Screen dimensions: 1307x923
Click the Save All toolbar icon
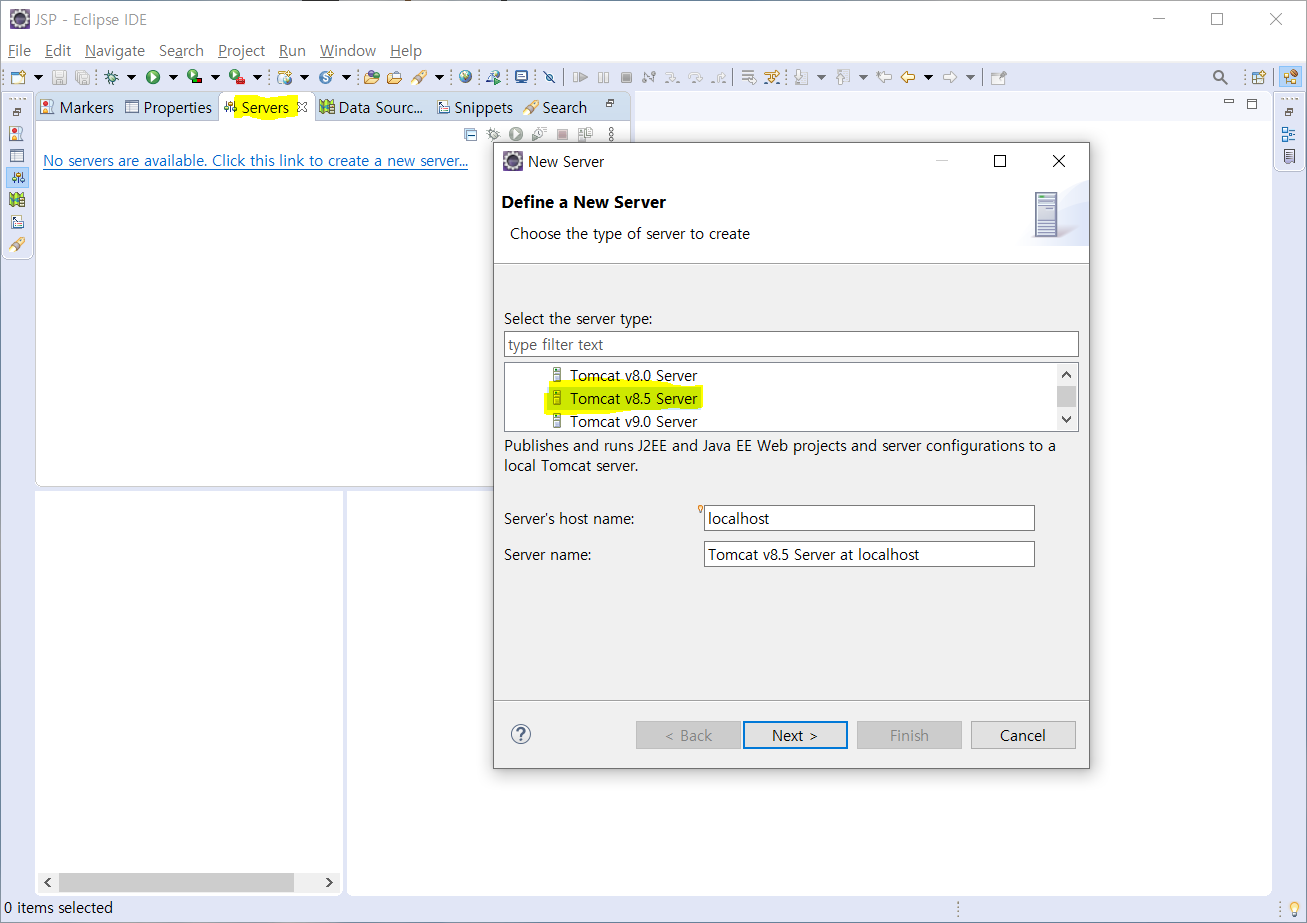pos(82,77)
